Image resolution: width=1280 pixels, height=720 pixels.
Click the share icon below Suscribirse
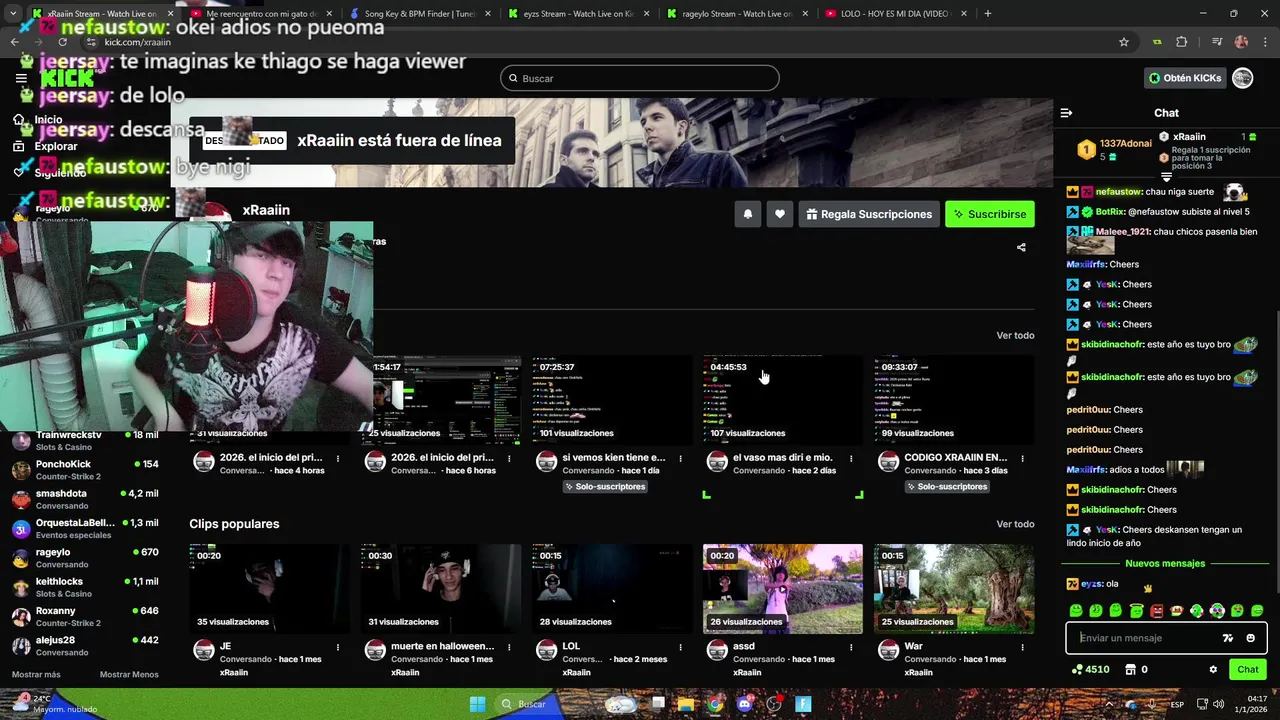click(1021, 247)
